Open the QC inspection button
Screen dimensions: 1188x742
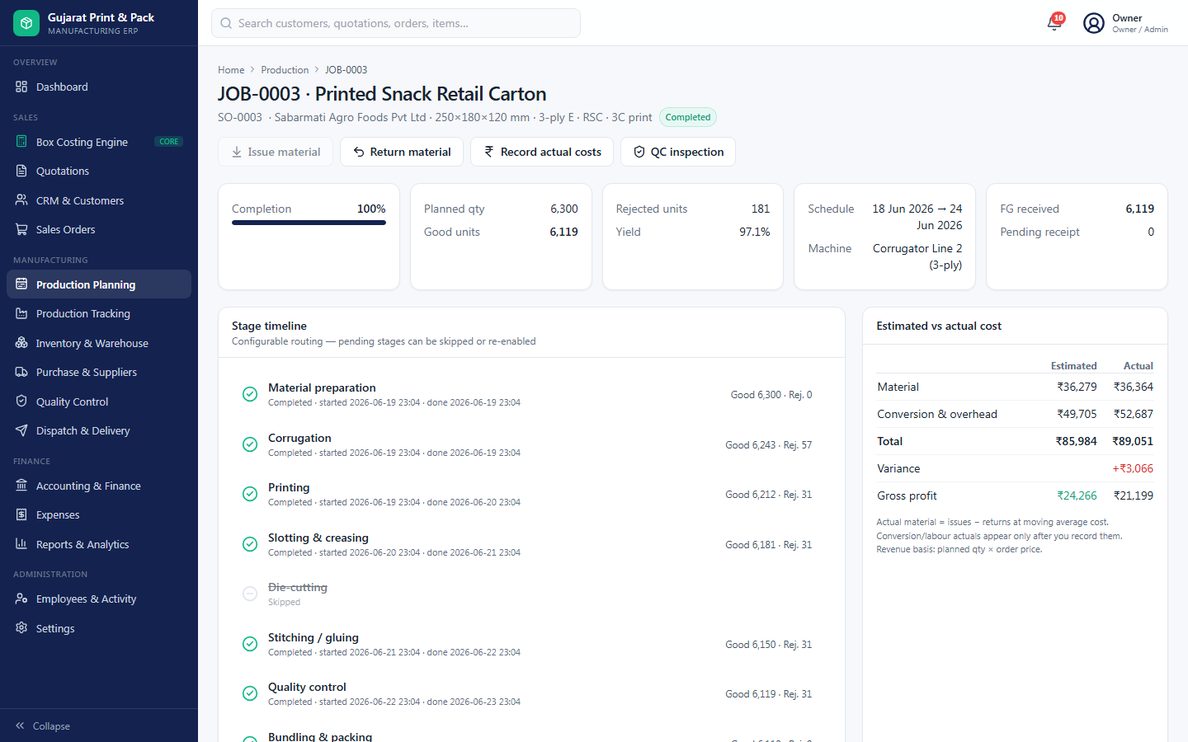click(678, 152)
